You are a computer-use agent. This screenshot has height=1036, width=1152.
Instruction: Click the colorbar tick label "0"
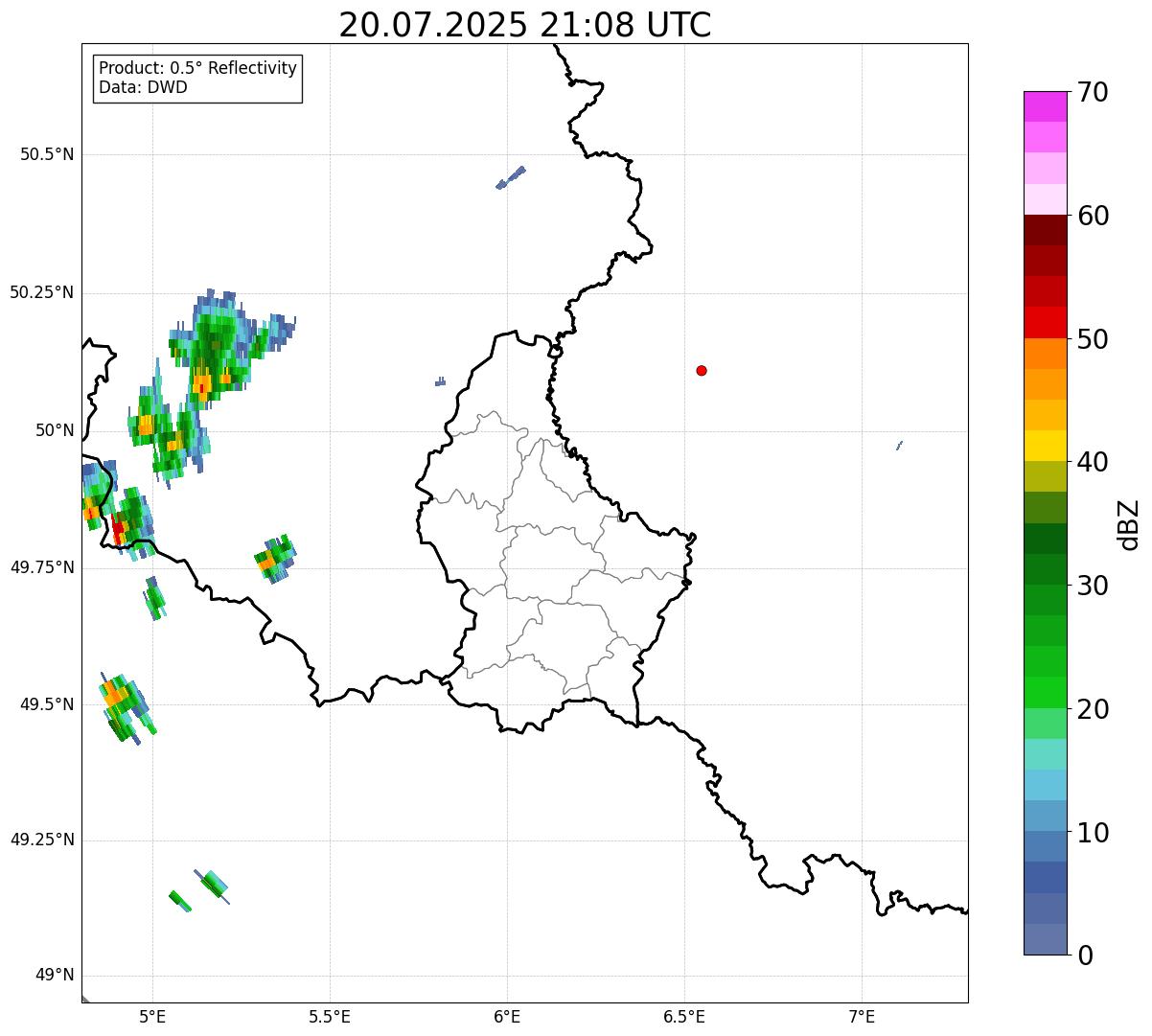[x=1085, y=955]
